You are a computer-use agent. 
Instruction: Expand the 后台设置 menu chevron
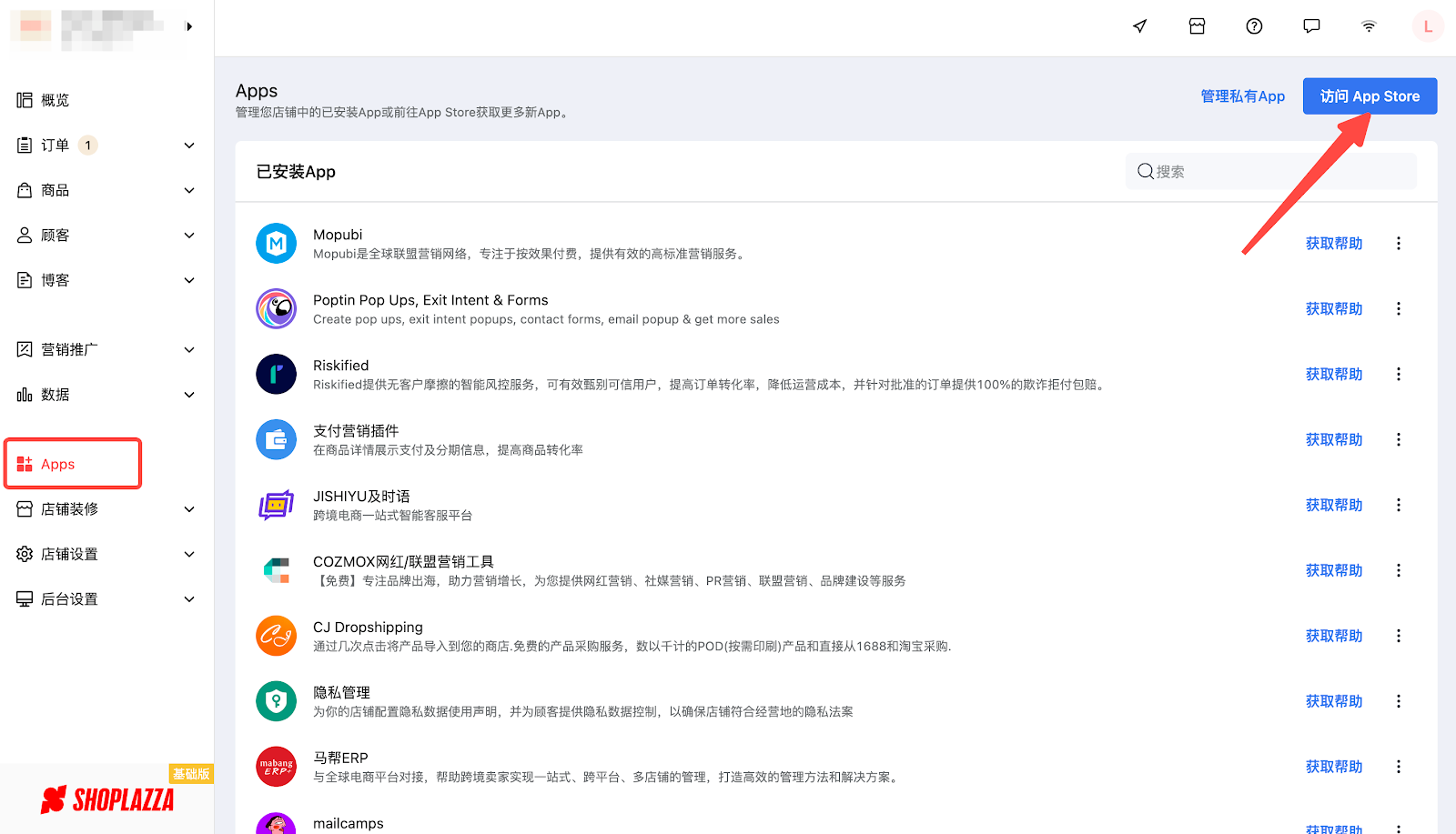click(189, 599)
